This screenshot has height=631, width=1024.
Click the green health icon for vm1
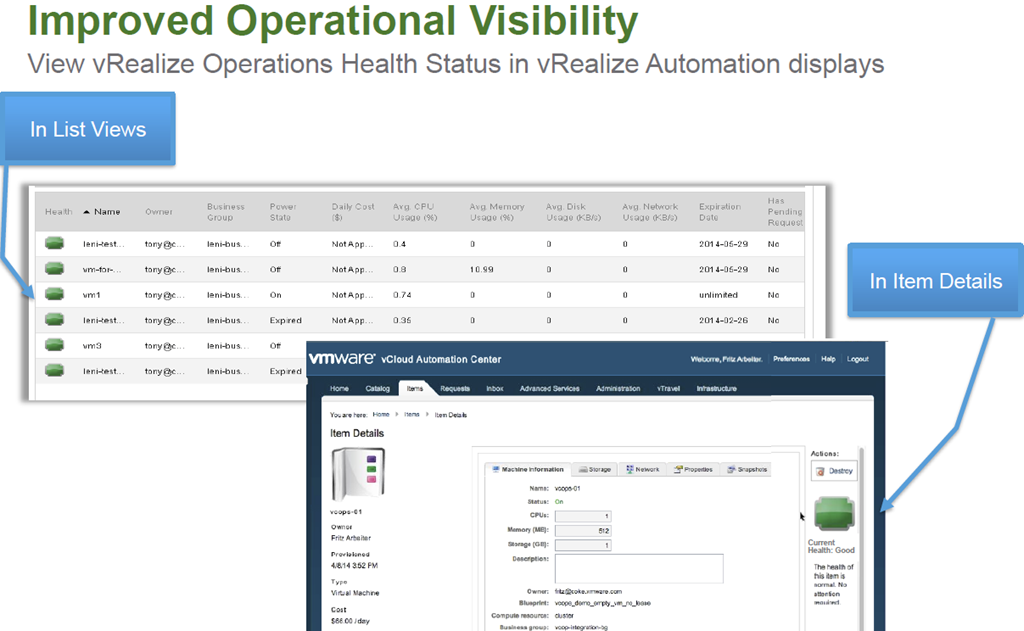[x=55, y=295]
